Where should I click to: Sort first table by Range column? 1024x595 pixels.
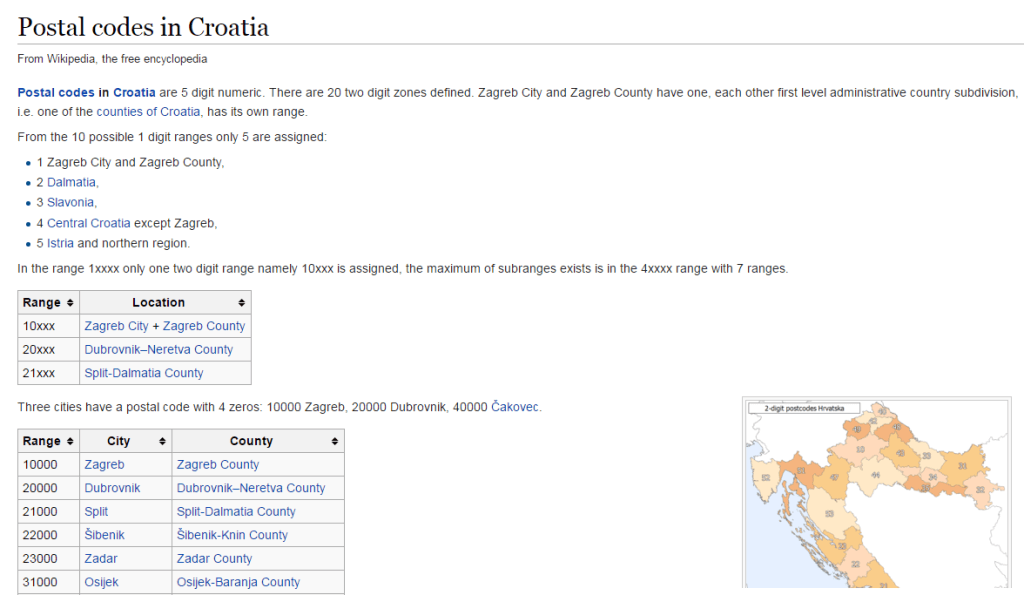pos(70,302)
